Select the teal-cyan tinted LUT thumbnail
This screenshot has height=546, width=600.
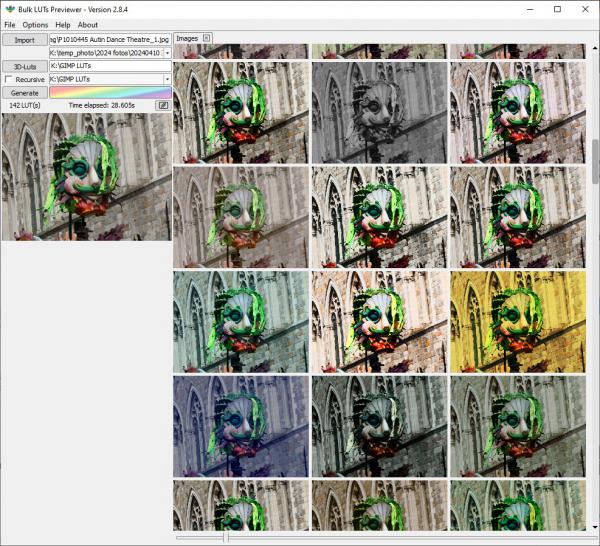(241, 322)
